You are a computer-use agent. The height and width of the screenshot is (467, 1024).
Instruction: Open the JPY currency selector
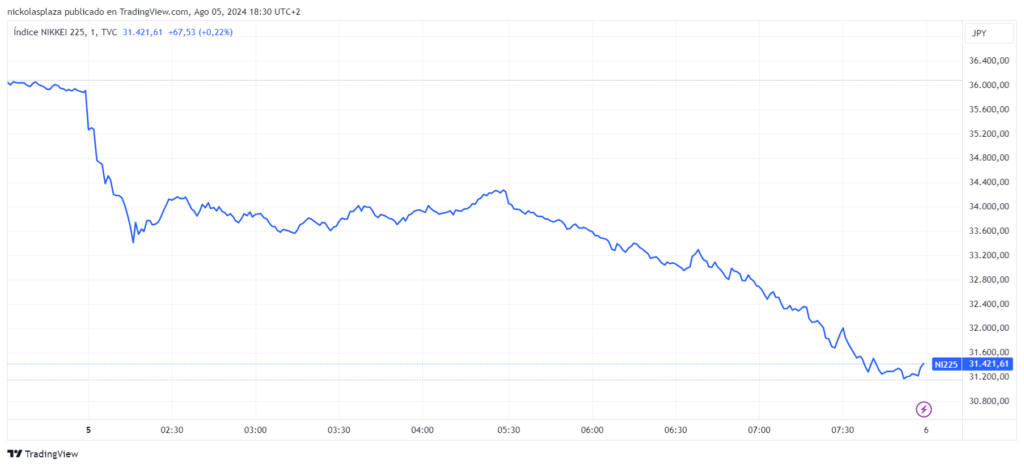[979, 33]
